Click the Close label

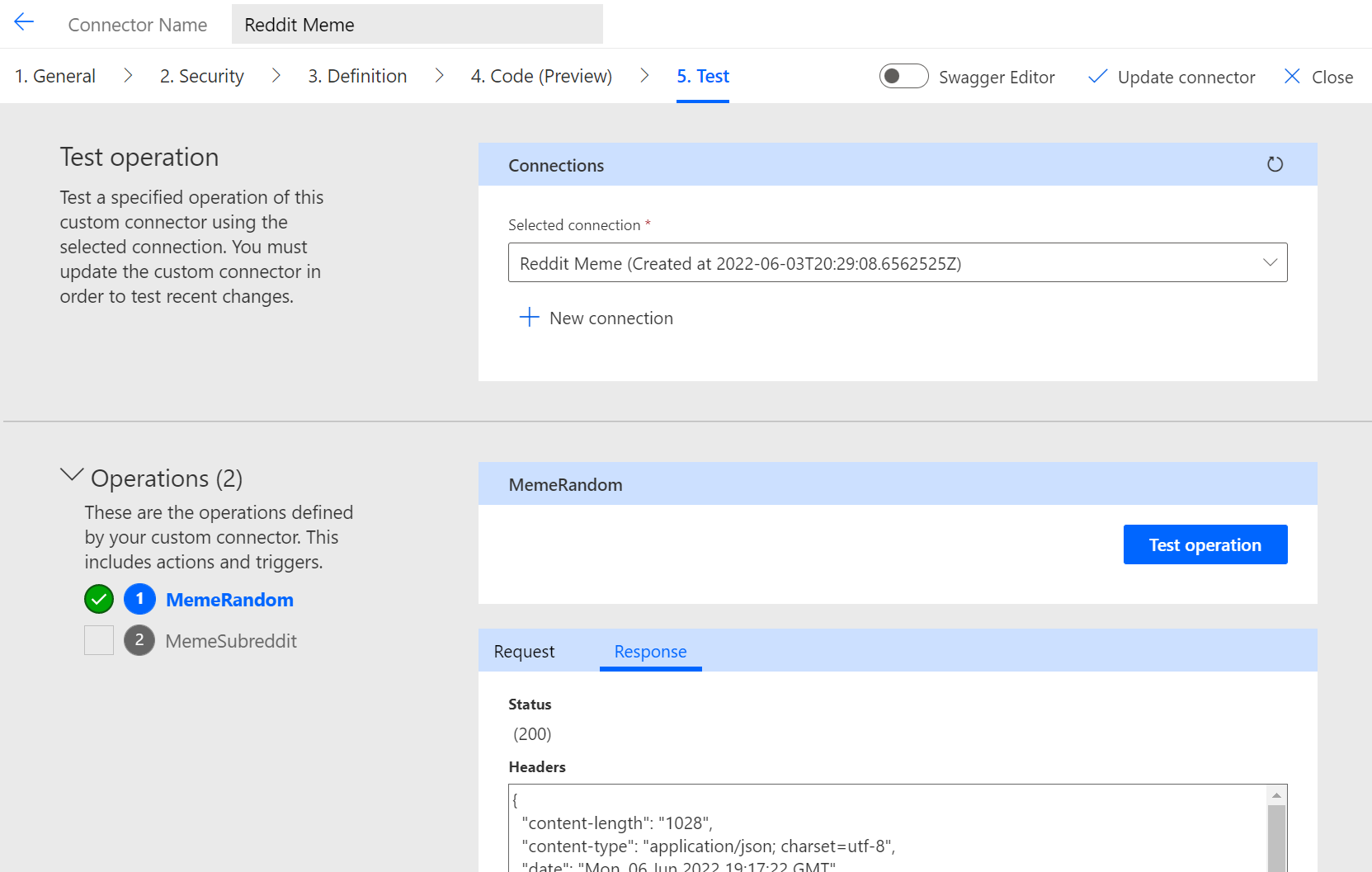[1332, 77]
